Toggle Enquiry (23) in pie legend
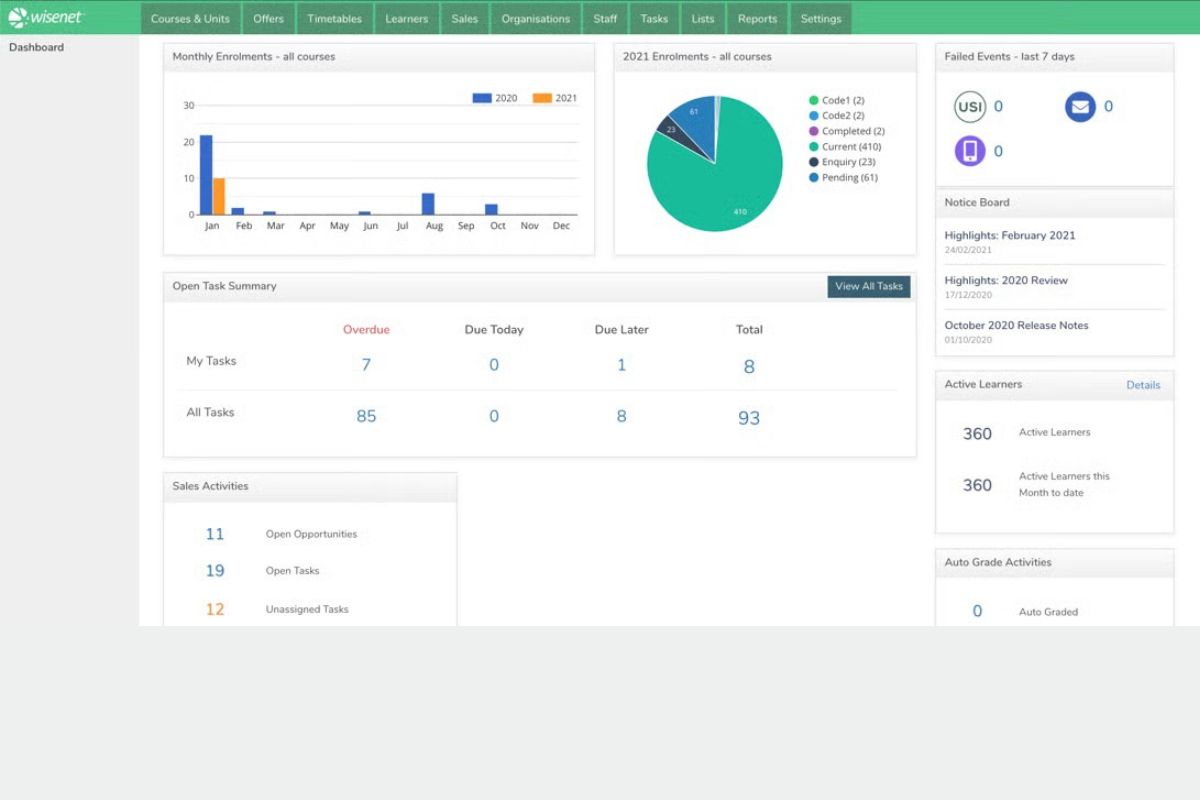Image resolution: width=1200 pixels, height=800 pixels. pyautogui.click(x=842, y=162)
